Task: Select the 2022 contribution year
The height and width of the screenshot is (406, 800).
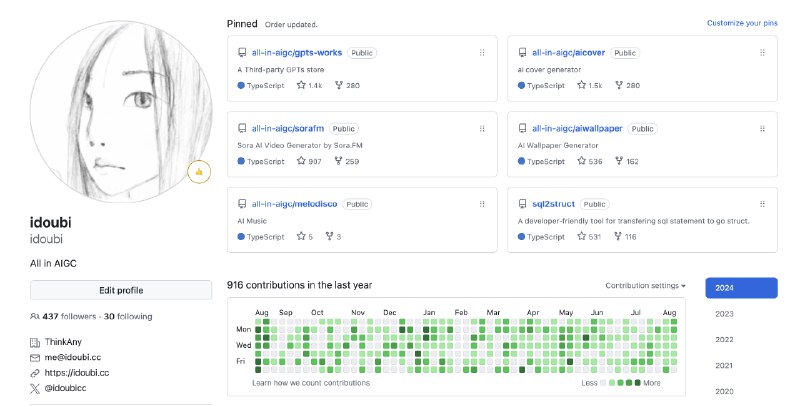Action: pyautogui.click(x=724, y=339)
